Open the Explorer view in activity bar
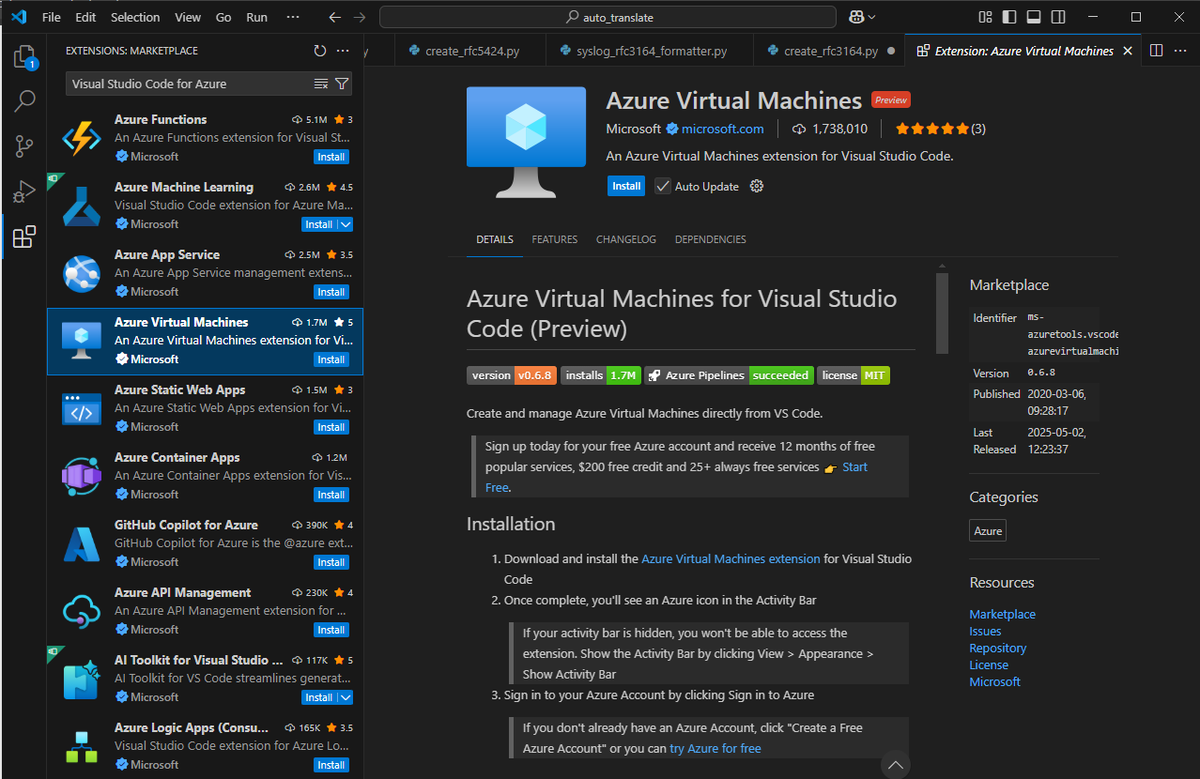The image size is (1200, 779). (24, 57)
